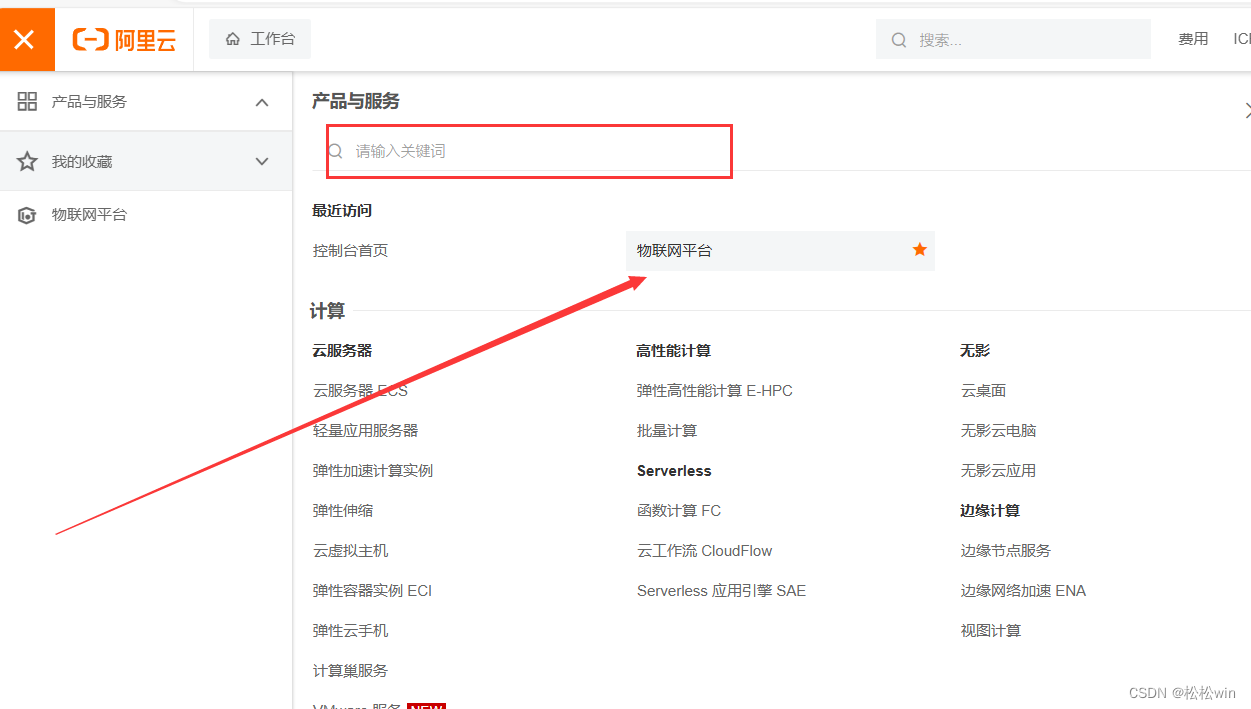This screenshot has height=709, width=1251.
Task: Open 弹性加速计算实例 link
Action: click(x=372, y=470)
